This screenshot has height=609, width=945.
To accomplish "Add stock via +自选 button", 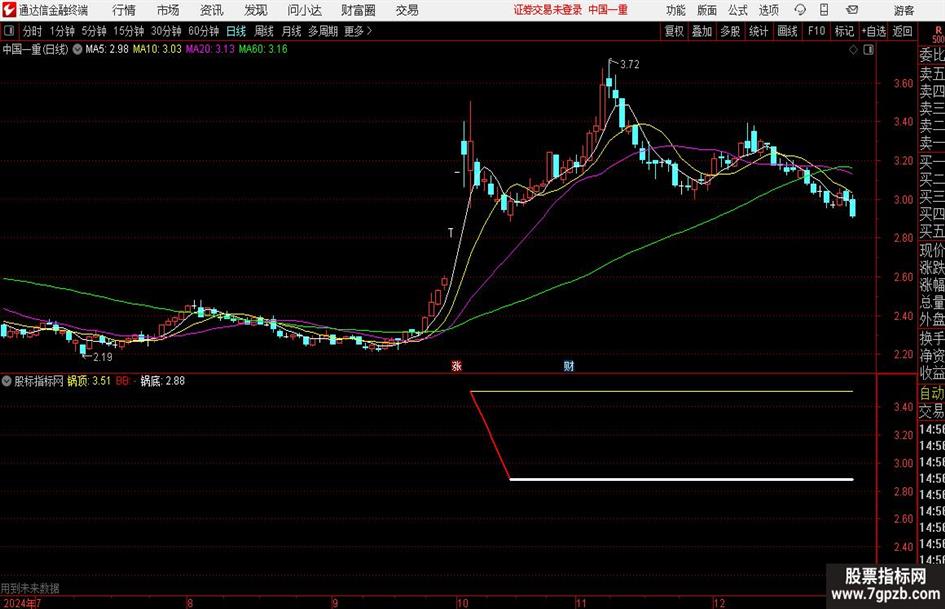I will [x=873, y=31].
